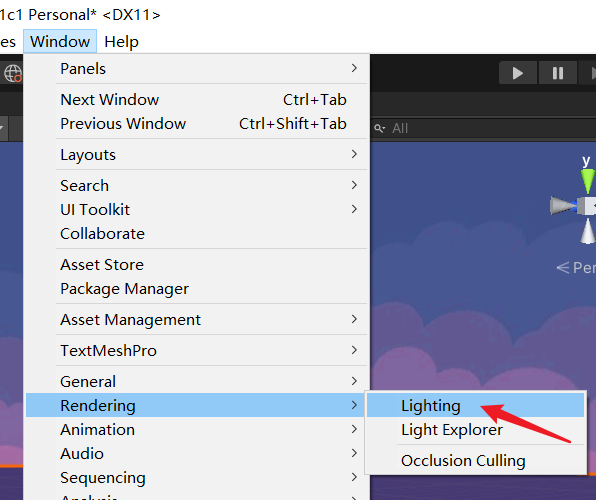Expand the UI Toolkit submenu

pos(196,210)
